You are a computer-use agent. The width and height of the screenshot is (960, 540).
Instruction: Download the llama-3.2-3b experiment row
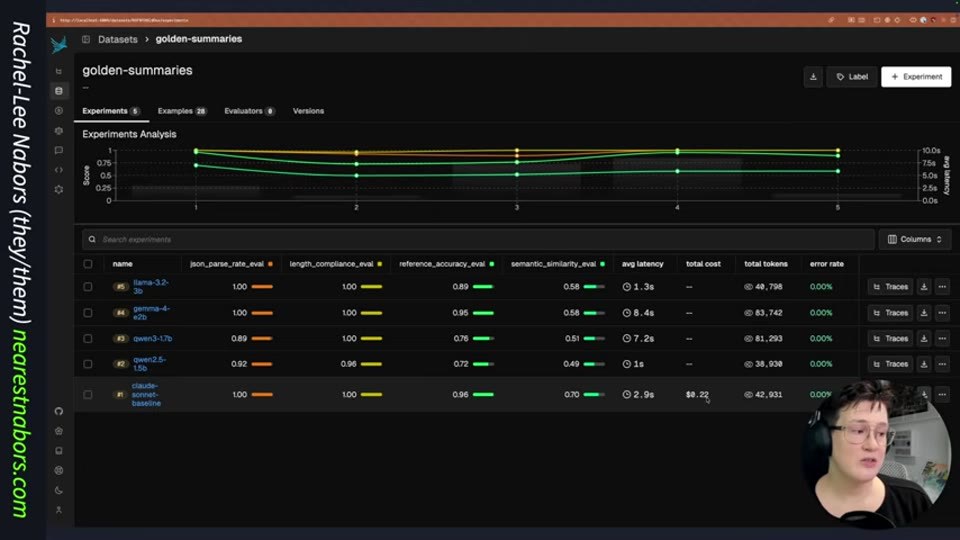(x=924, y=287)
